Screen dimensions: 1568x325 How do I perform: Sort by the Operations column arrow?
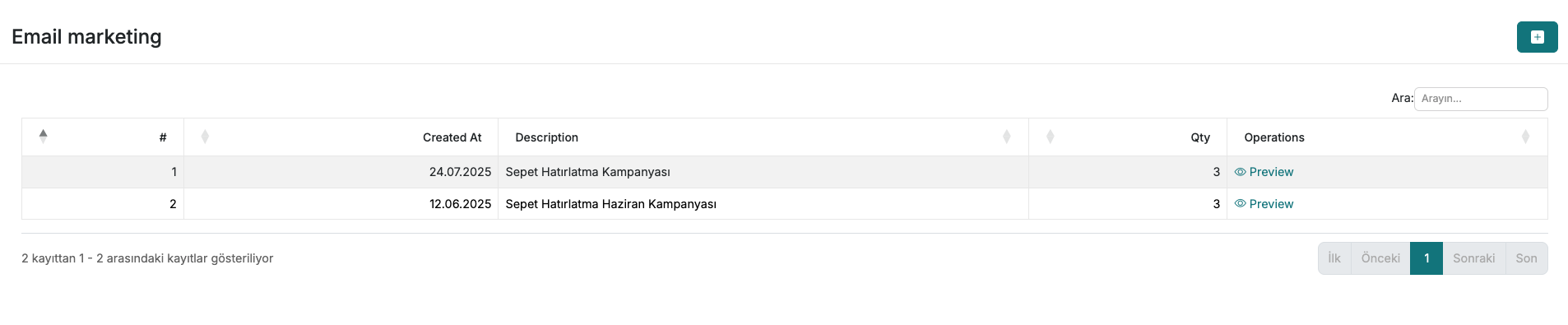(1525, 137)
